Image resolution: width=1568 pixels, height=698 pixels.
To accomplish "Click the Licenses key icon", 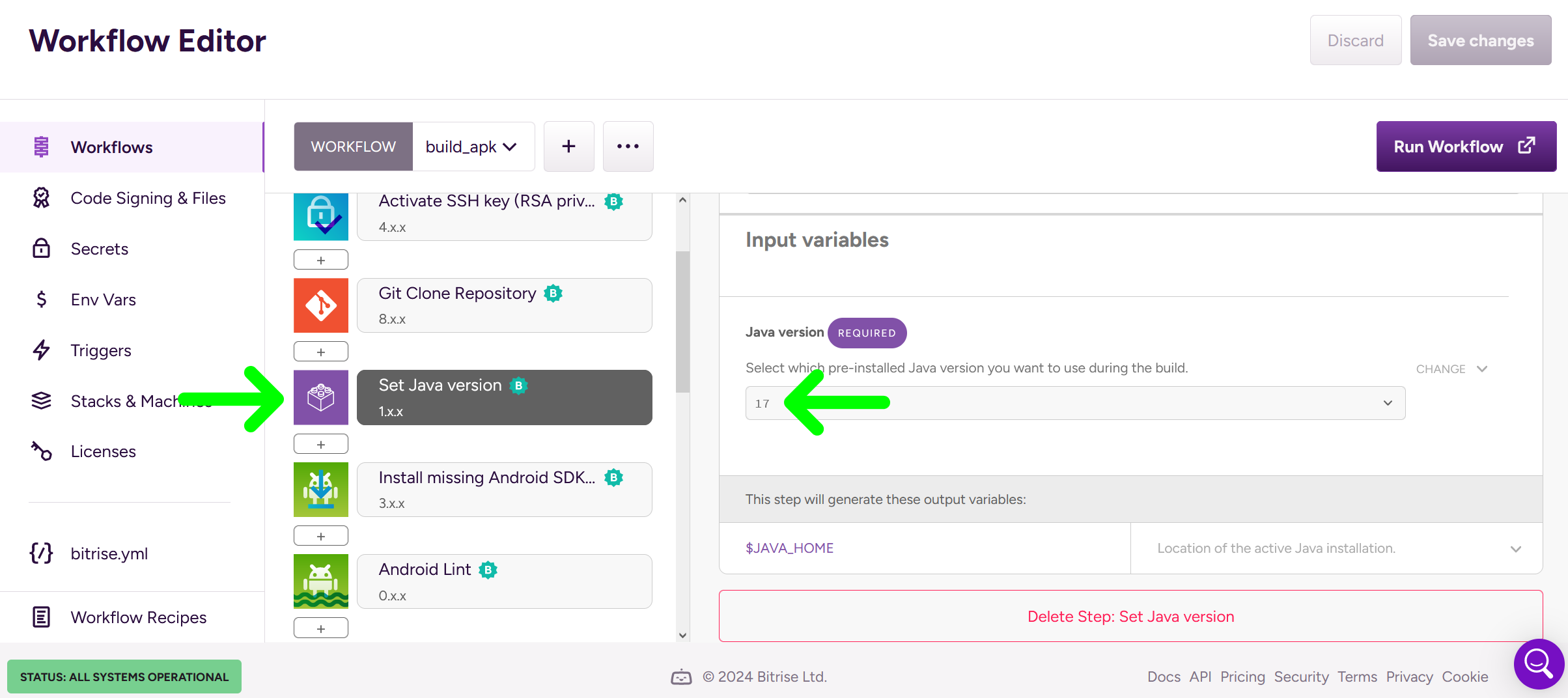I will point(41,451).
